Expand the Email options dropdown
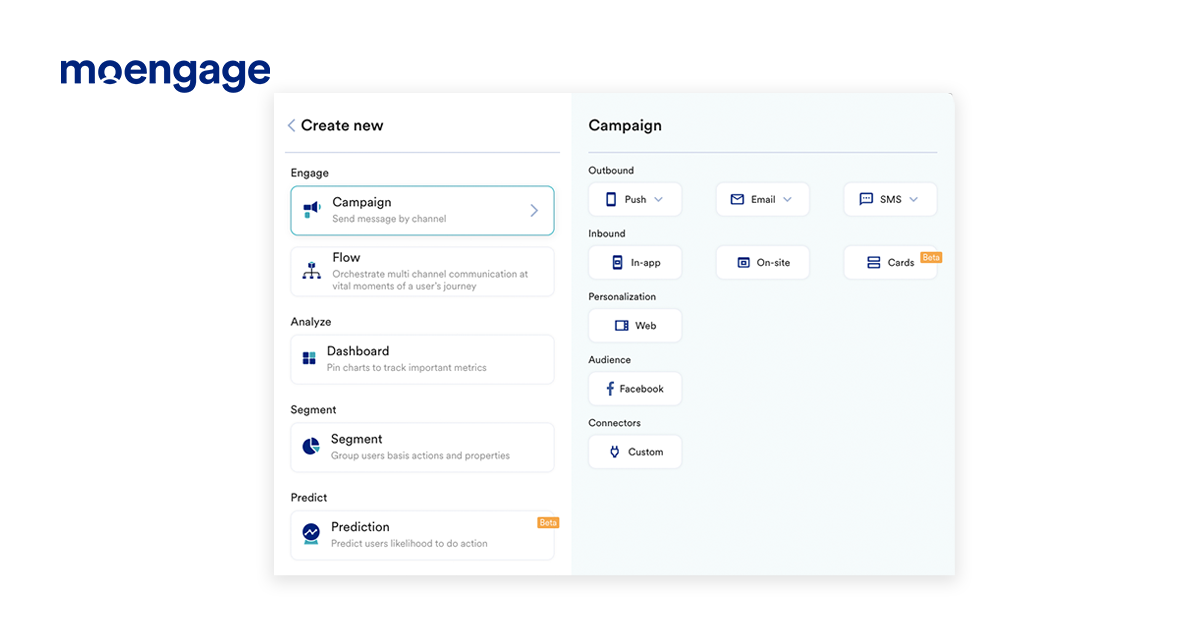 (x=787, y=199)
